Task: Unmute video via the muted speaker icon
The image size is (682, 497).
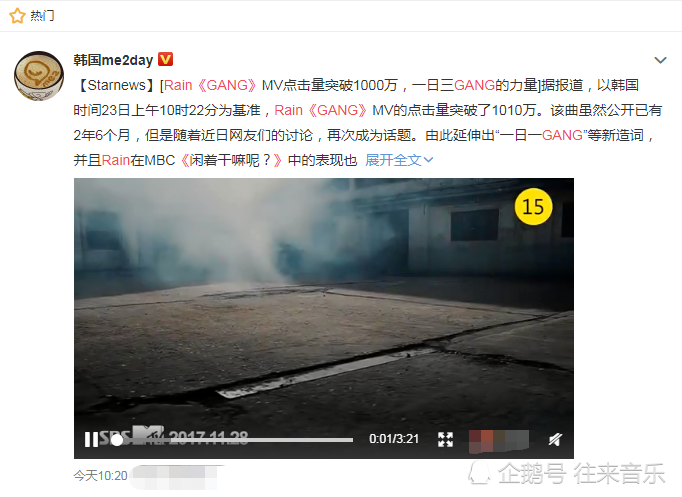Action: pos(555,440)
